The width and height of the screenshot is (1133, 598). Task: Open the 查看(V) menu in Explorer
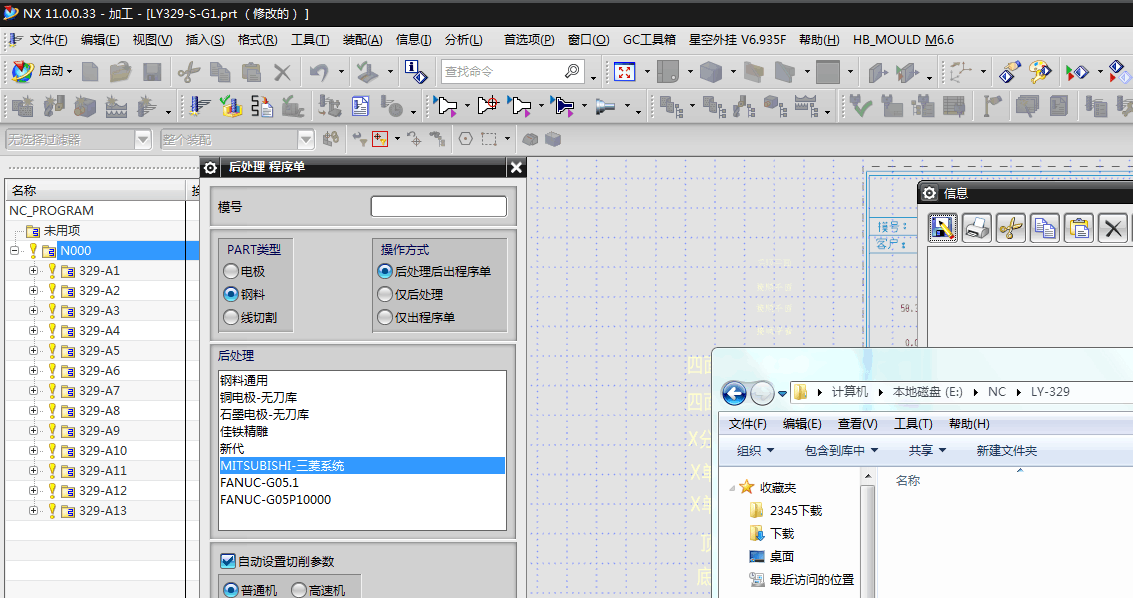[x=858, y=424]
